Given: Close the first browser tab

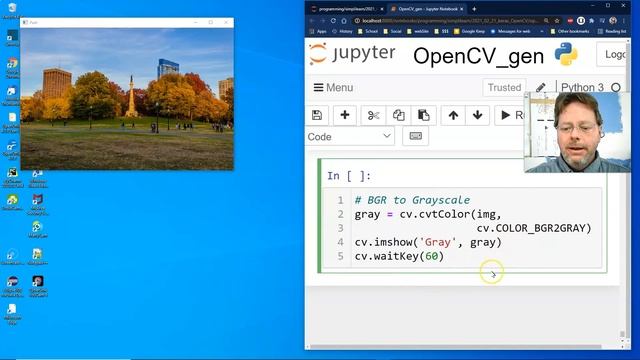Looking at the screenshot, I should (382, 9).
